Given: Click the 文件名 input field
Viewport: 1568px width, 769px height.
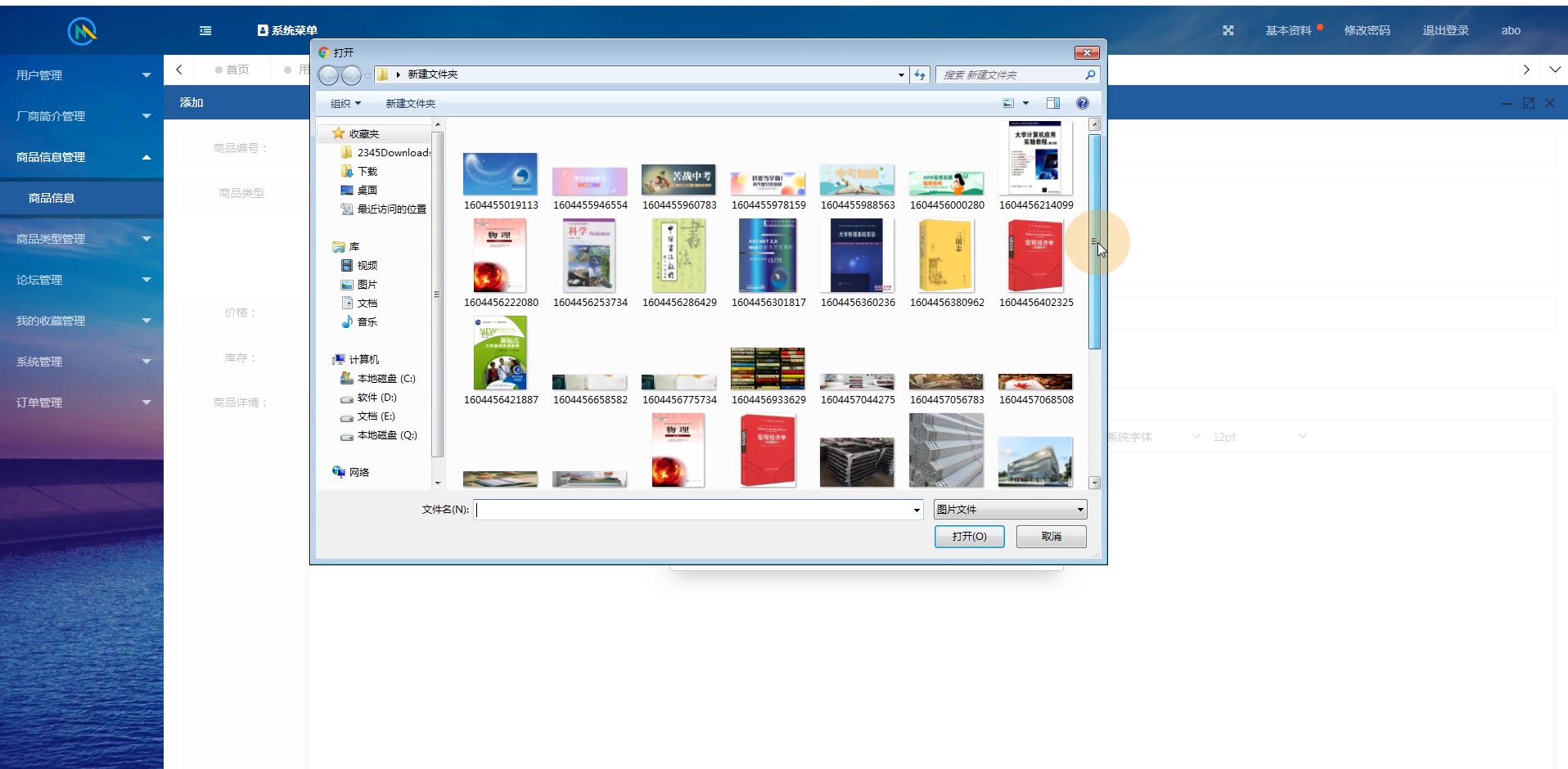Looking at the screenshot, I should 698,510.
